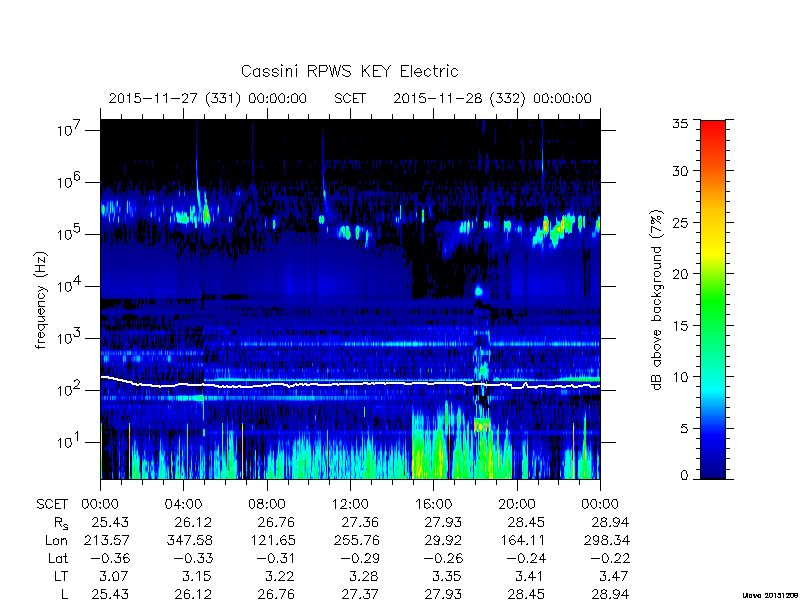The image size is (800, 600).
Task: Click the end date label '2015-11-28 (332) 00:00:00'
Action: 492,98
